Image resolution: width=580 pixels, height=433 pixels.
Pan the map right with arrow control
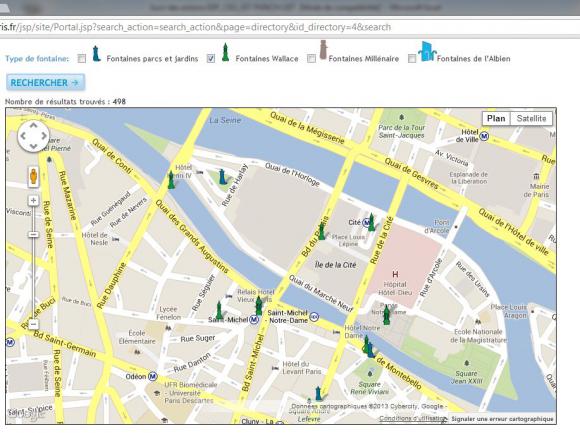(x=44, y=136)
